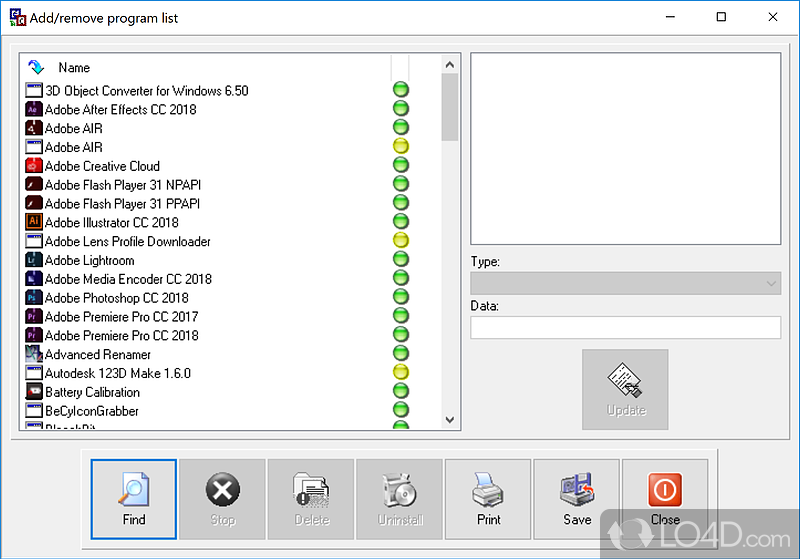Click the BeCyIconGrabber window icon
Screen dimensions: 800x559
coord(34,411)
